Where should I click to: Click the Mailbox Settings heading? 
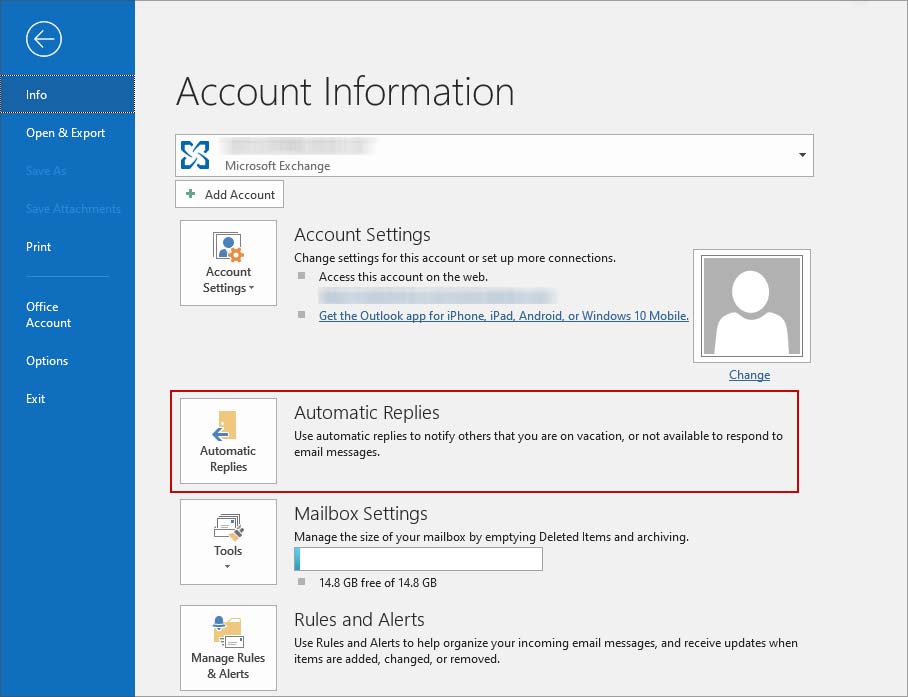[x=361, y=513]
